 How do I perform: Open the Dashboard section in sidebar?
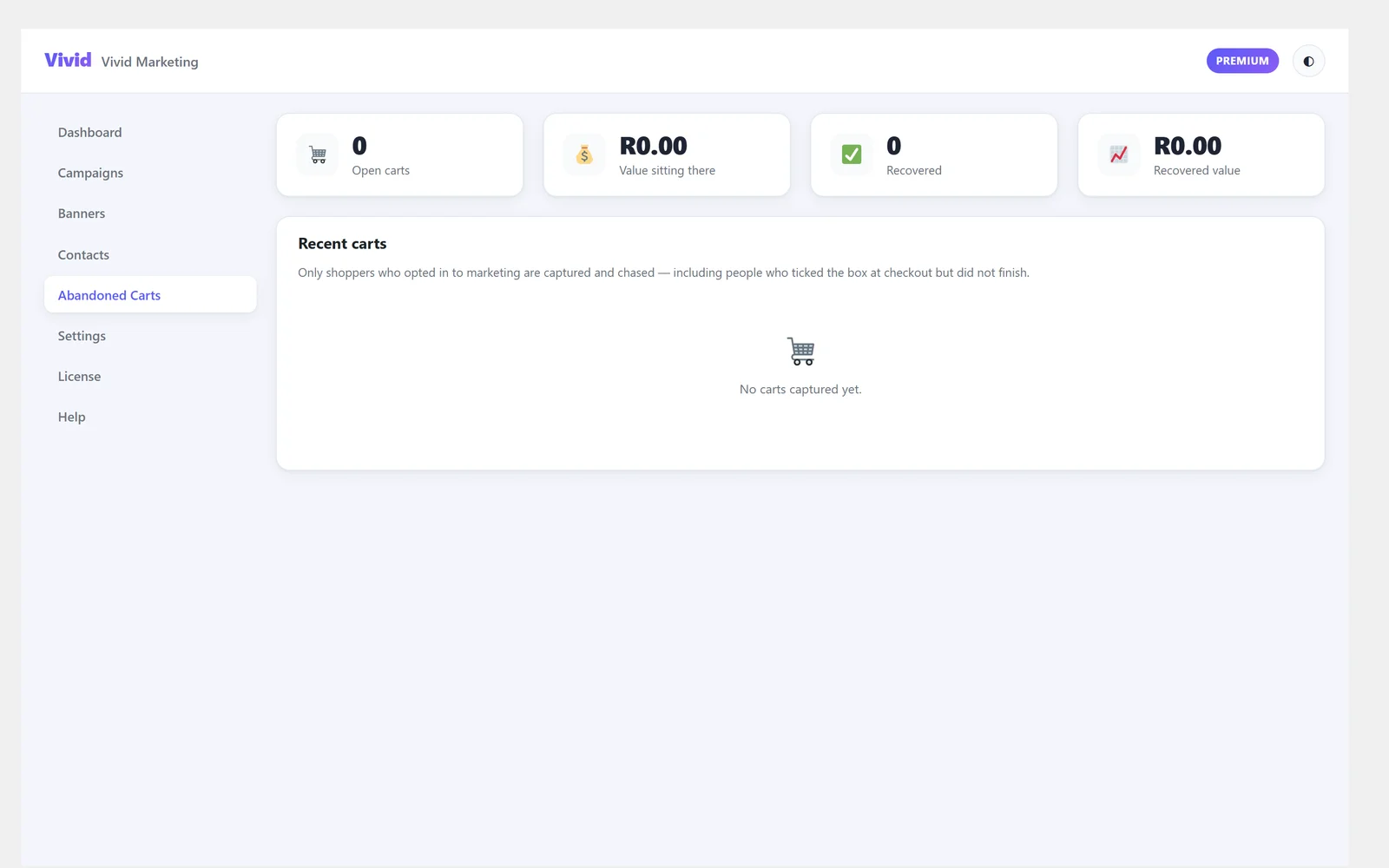[x=150, y=133]
